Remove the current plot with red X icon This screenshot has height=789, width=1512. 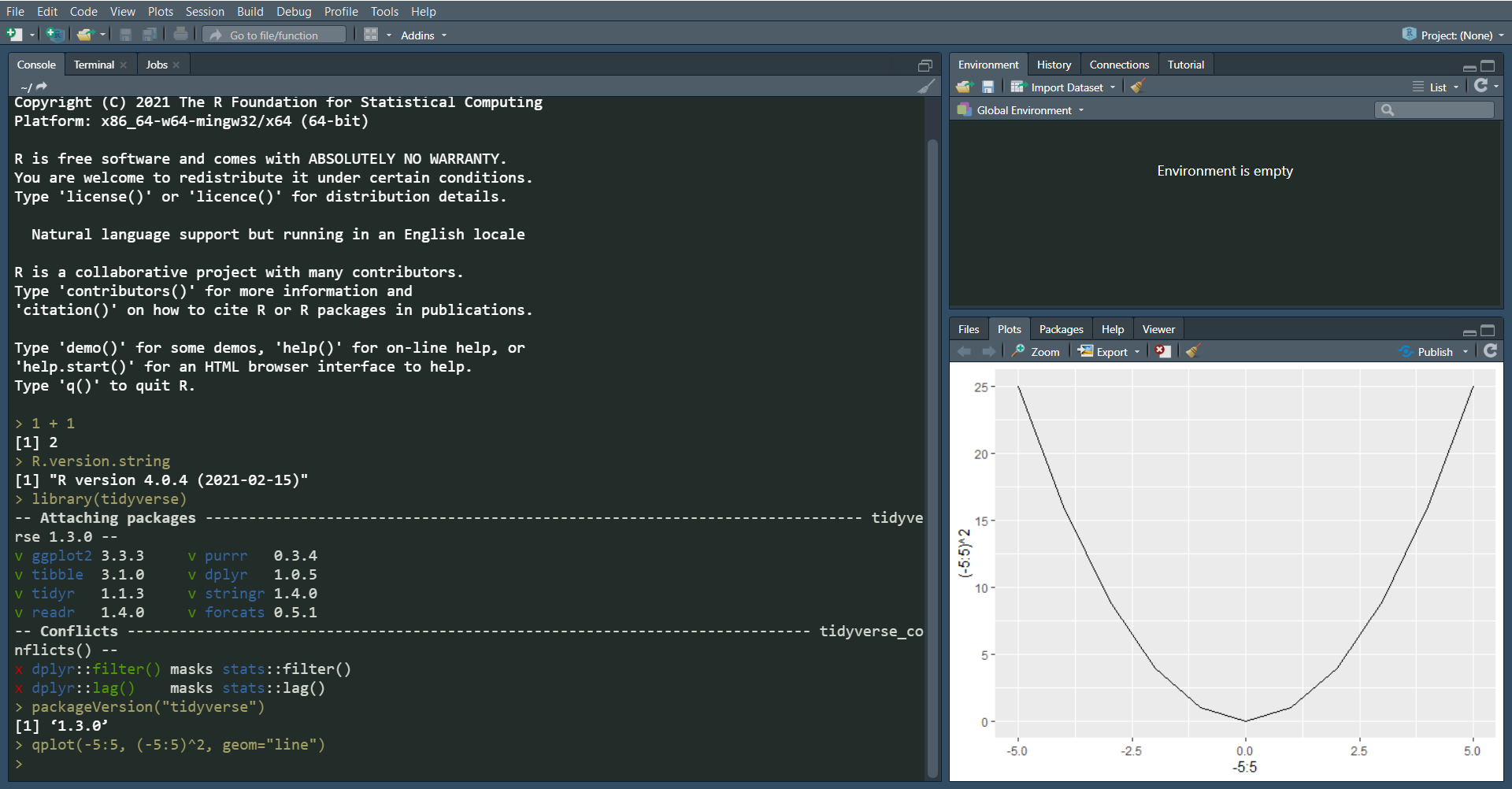[1162, 351]
